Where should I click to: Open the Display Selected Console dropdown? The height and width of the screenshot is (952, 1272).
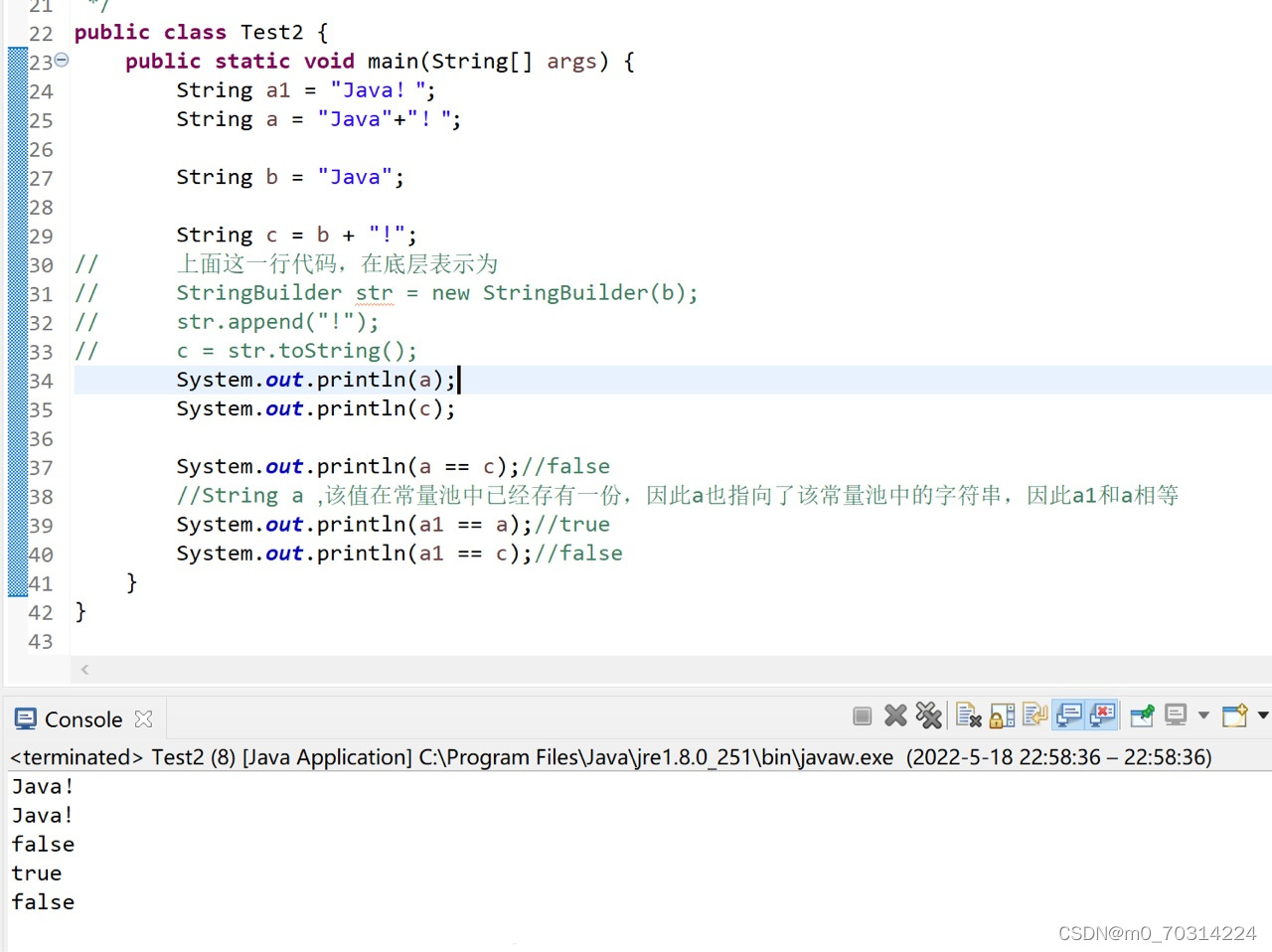click(x=1203, y=714)
